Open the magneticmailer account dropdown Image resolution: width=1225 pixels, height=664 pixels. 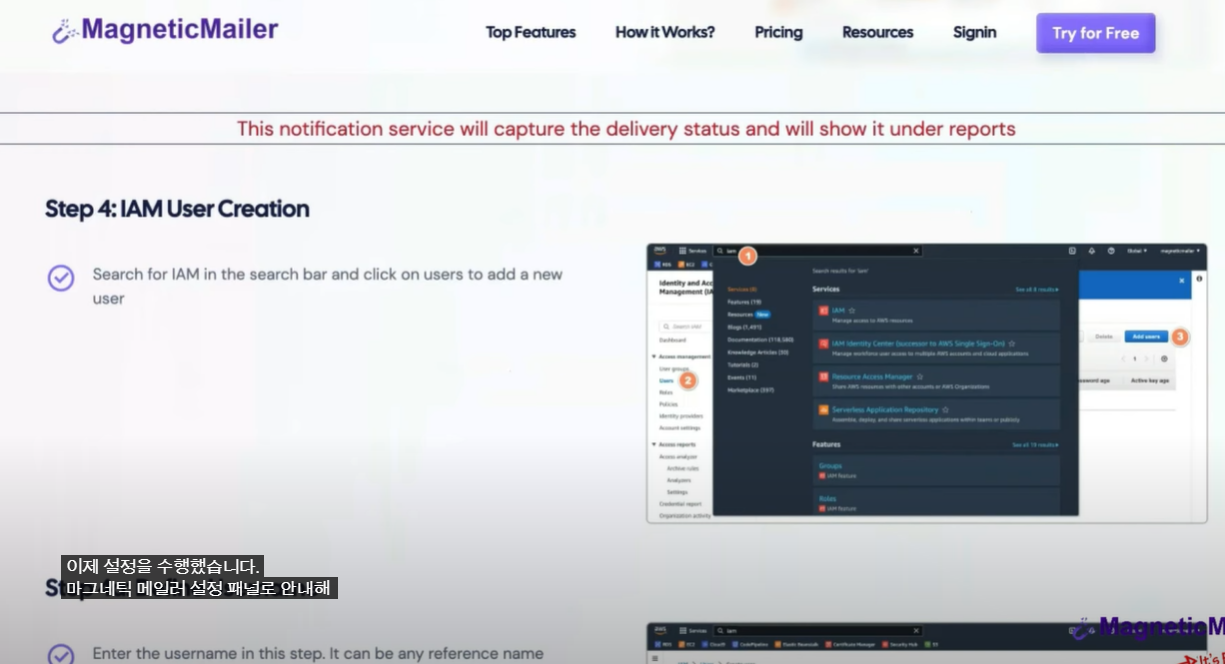[x=1180, y=251]
